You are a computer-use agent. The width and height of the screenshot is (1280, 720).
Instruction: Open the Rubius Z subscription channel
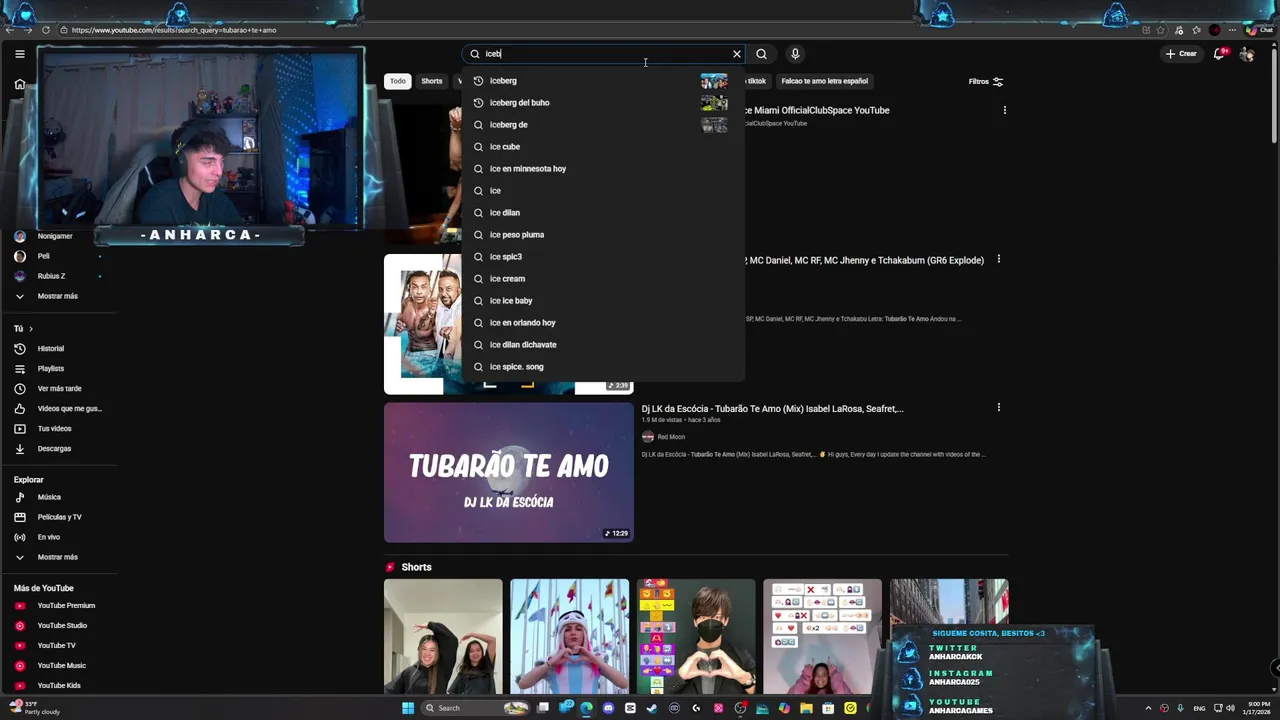52,276
